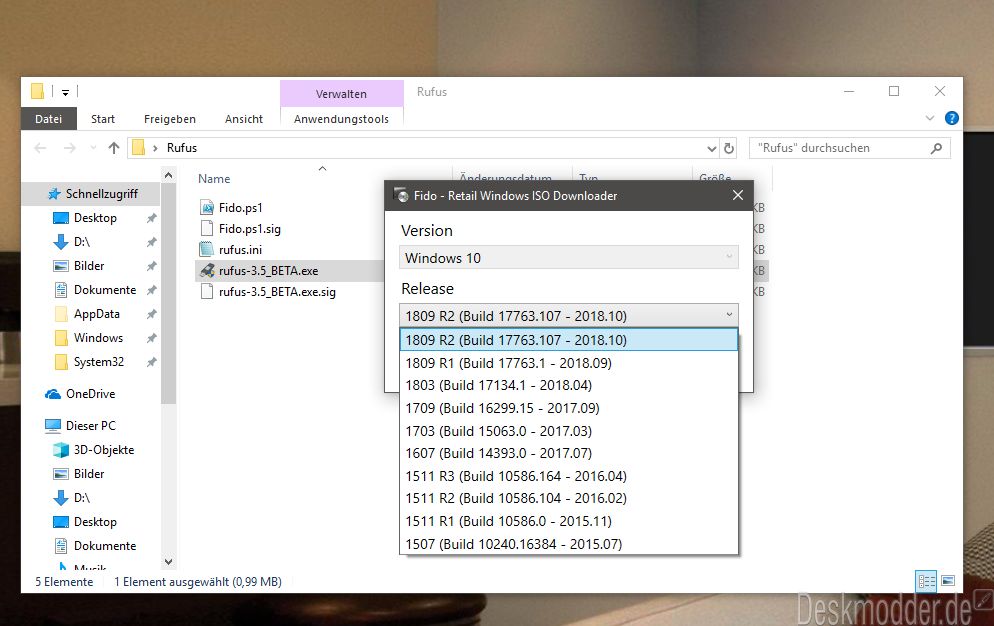994x626 pixels.
Task: Open Desktop under Dieser PC
Action: (x=95, y=522)
